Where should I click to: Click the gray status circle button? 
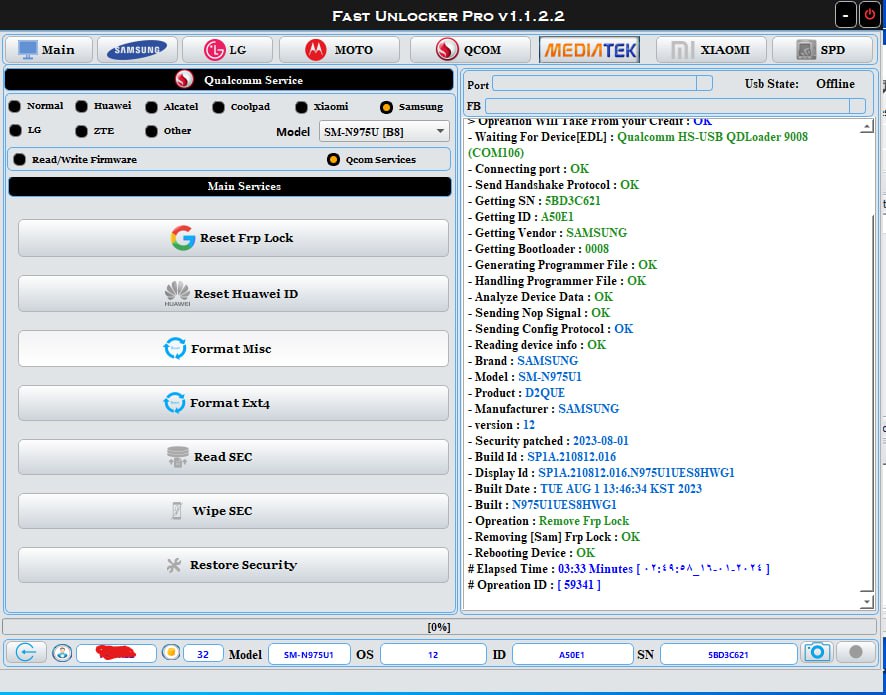coord(855,653)
